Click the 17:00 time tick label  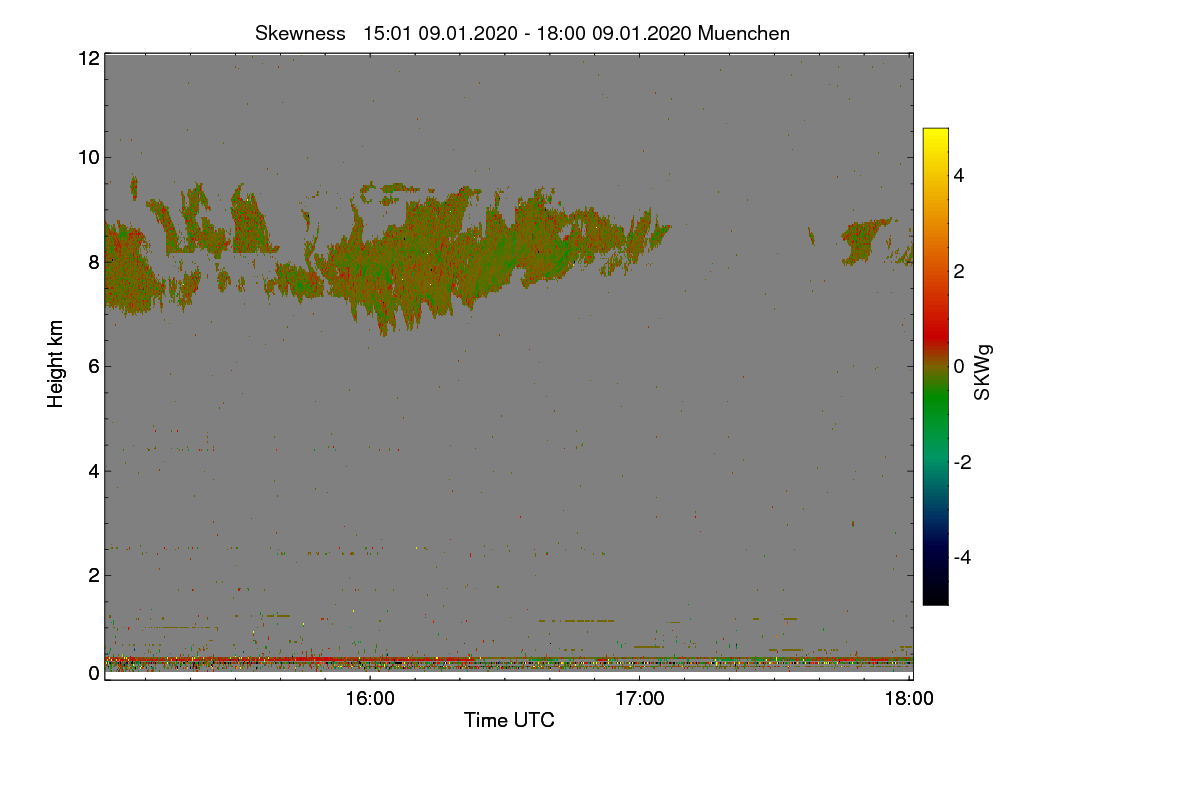[640, 699]
